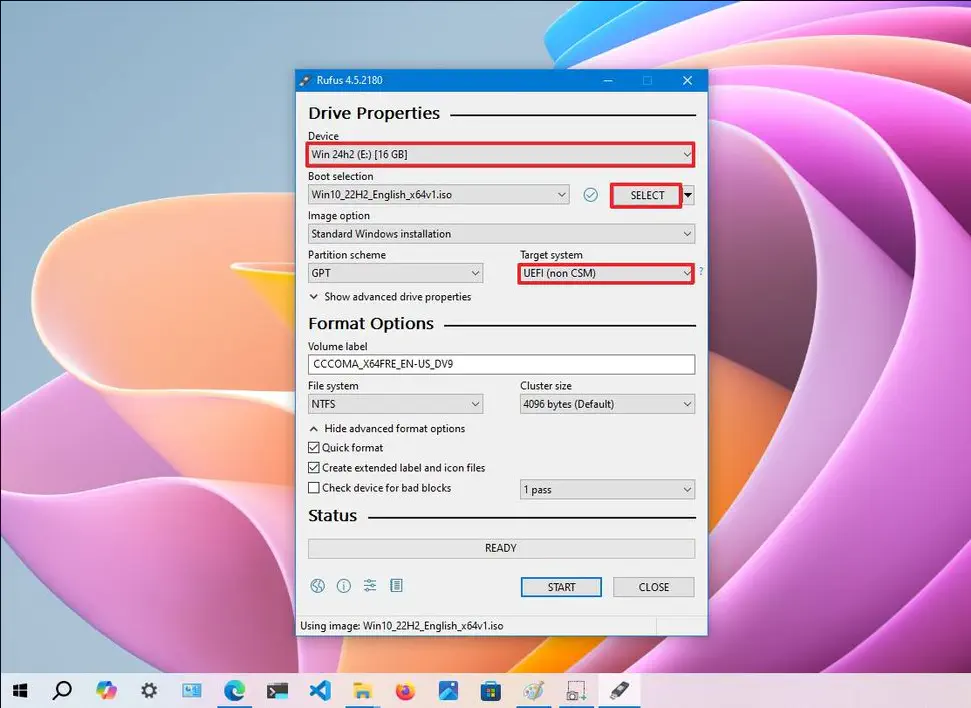
Task: Open taskbar Search
Action: click(x=62, y=690)
